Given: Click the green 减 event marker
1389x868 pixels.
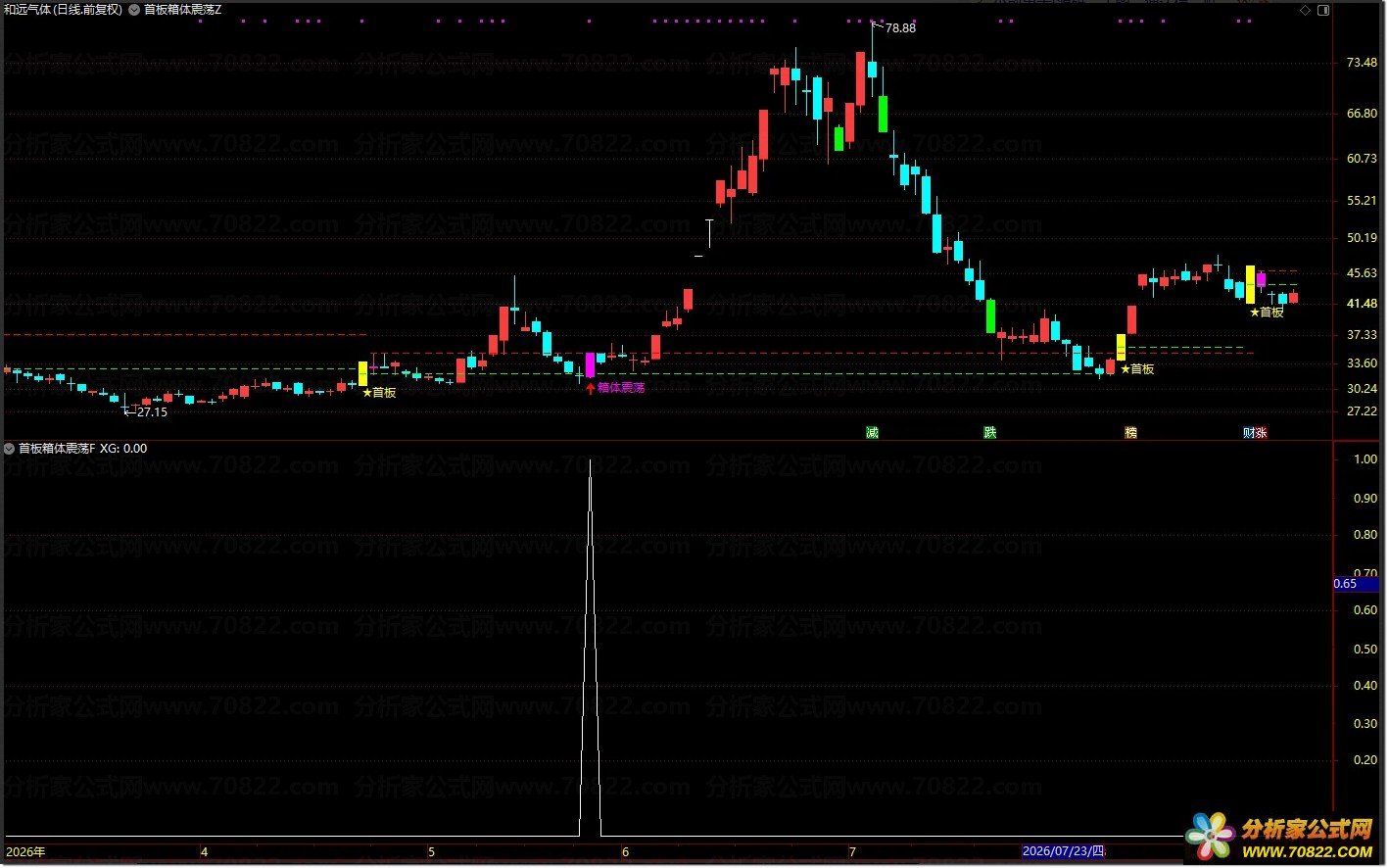Looking at the screenshot, I should (872, 432).
